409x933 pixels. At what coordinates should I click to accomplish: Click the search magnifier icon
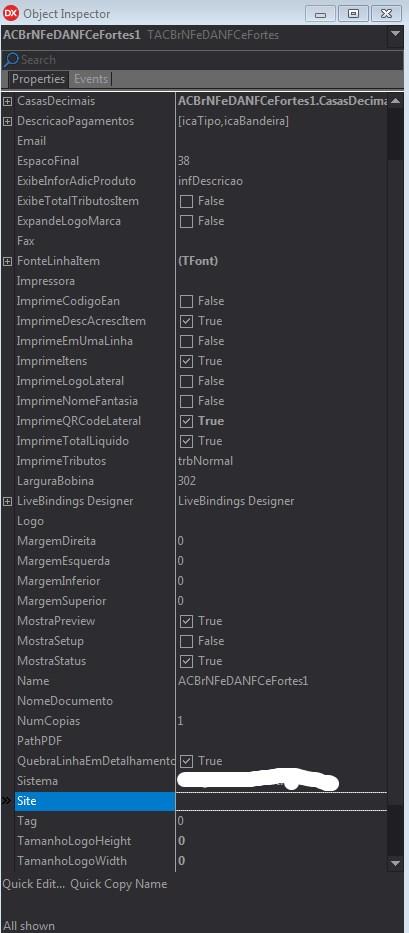[11, 60]
